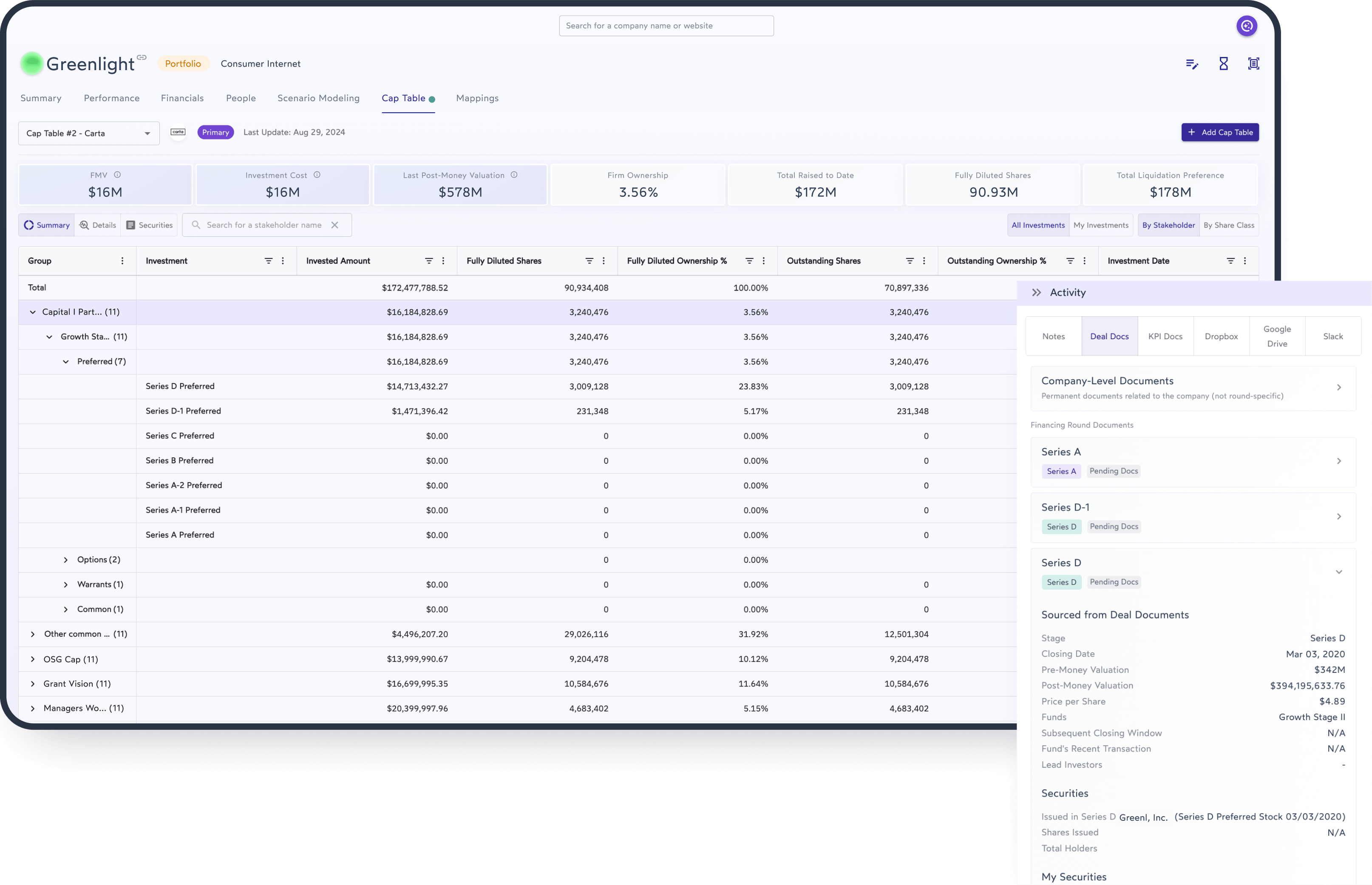
Task: Collapse the Growth Sta... subgroup
Action: (49, 337)
